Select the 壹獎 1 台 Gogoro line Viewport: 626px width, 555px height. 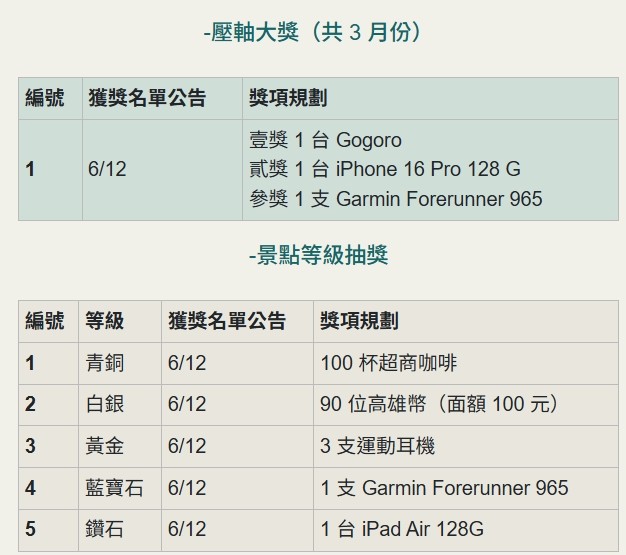[325, 140]
